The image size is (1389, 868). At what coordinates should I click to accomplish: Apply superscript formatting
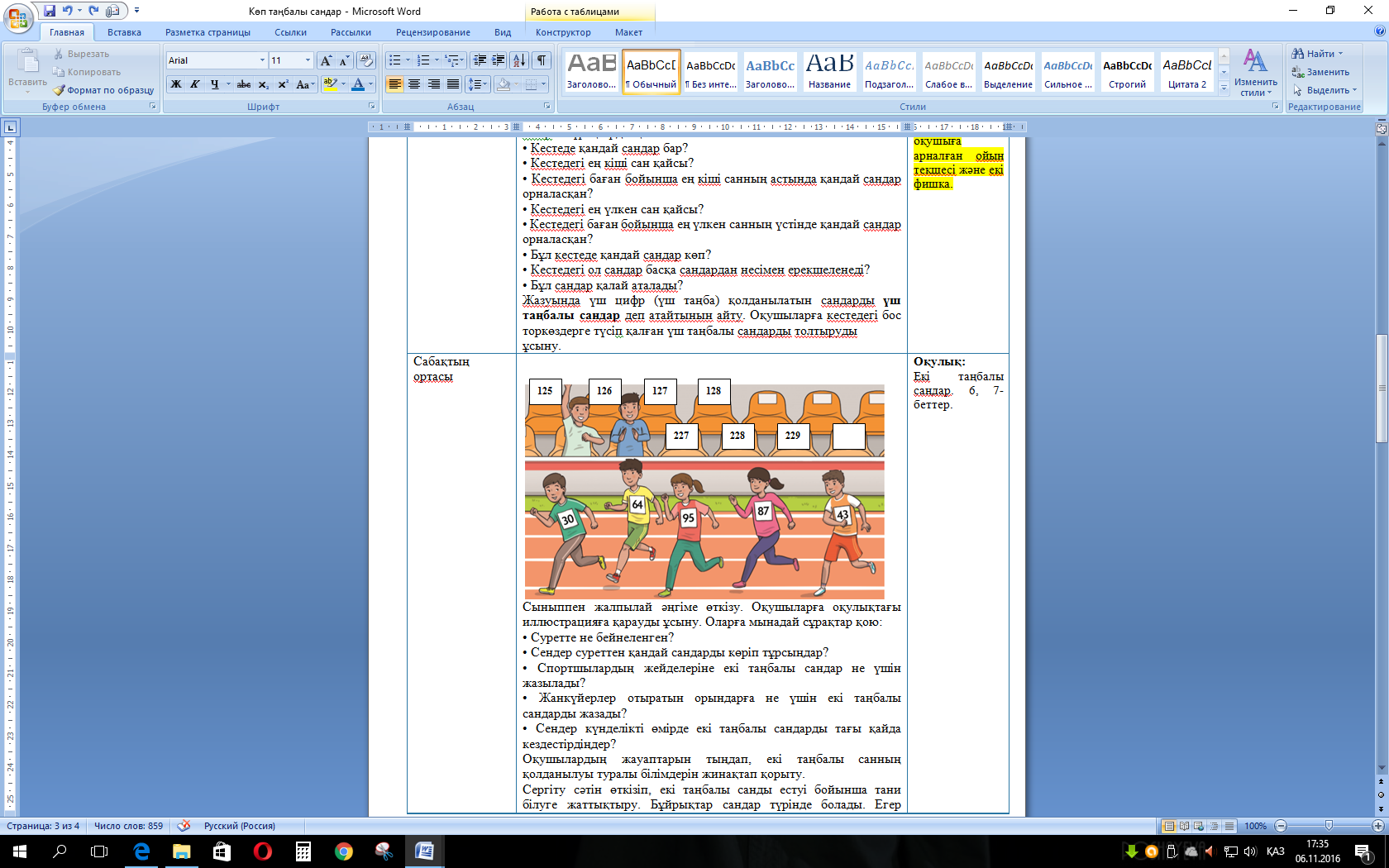point(283,84)
